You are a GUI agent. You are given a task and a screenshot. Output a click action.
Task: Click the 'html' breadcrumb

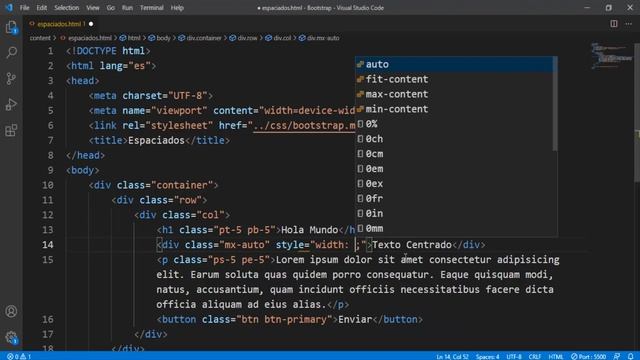[x=130, y=38]
